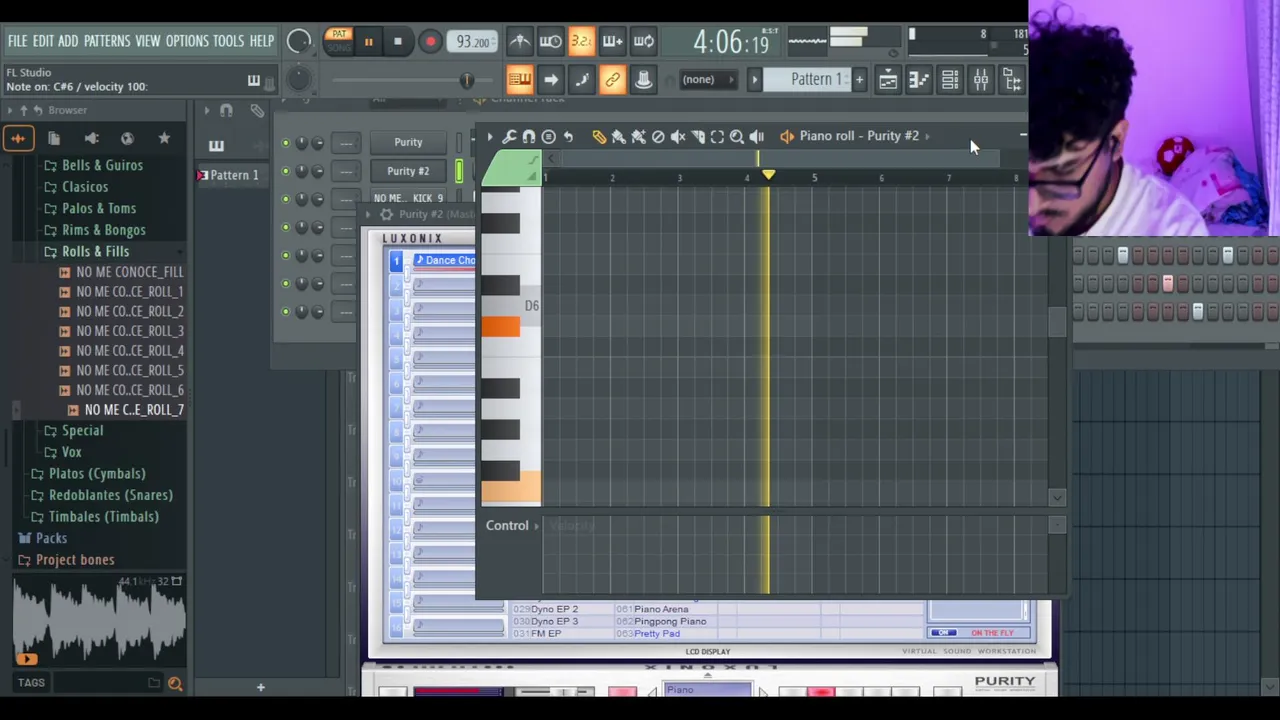Toggle the sixth channel rack mute LED
The image size is (1280, 720).
pos(285,283)
